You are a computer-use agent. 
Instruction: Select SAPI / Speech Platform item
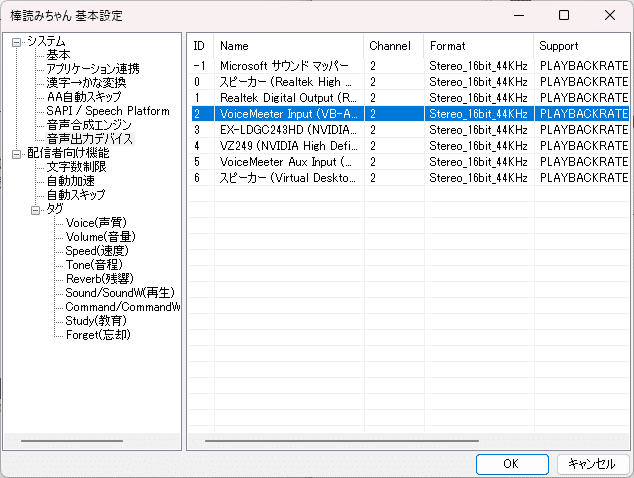[x=108, y=111]
